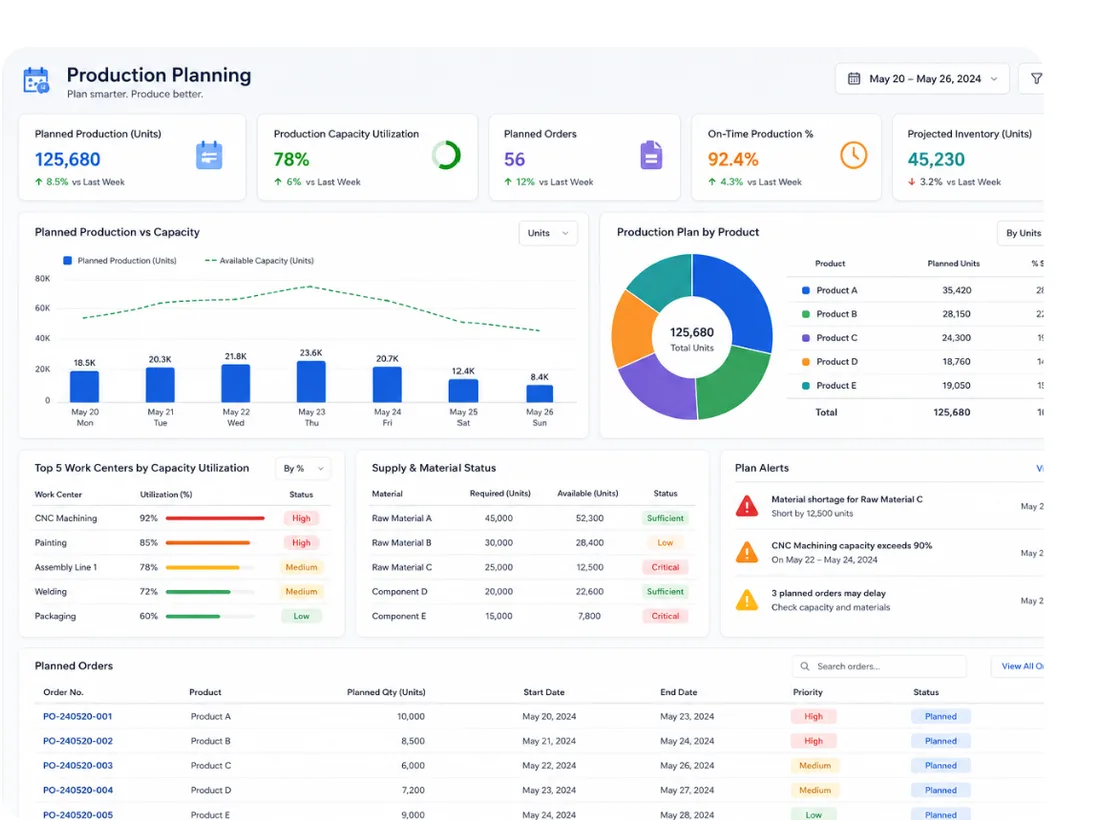1119x820 pixels.
Task: Click the yellow warning icon for delayed orders alert
Action: click(746, 600)
